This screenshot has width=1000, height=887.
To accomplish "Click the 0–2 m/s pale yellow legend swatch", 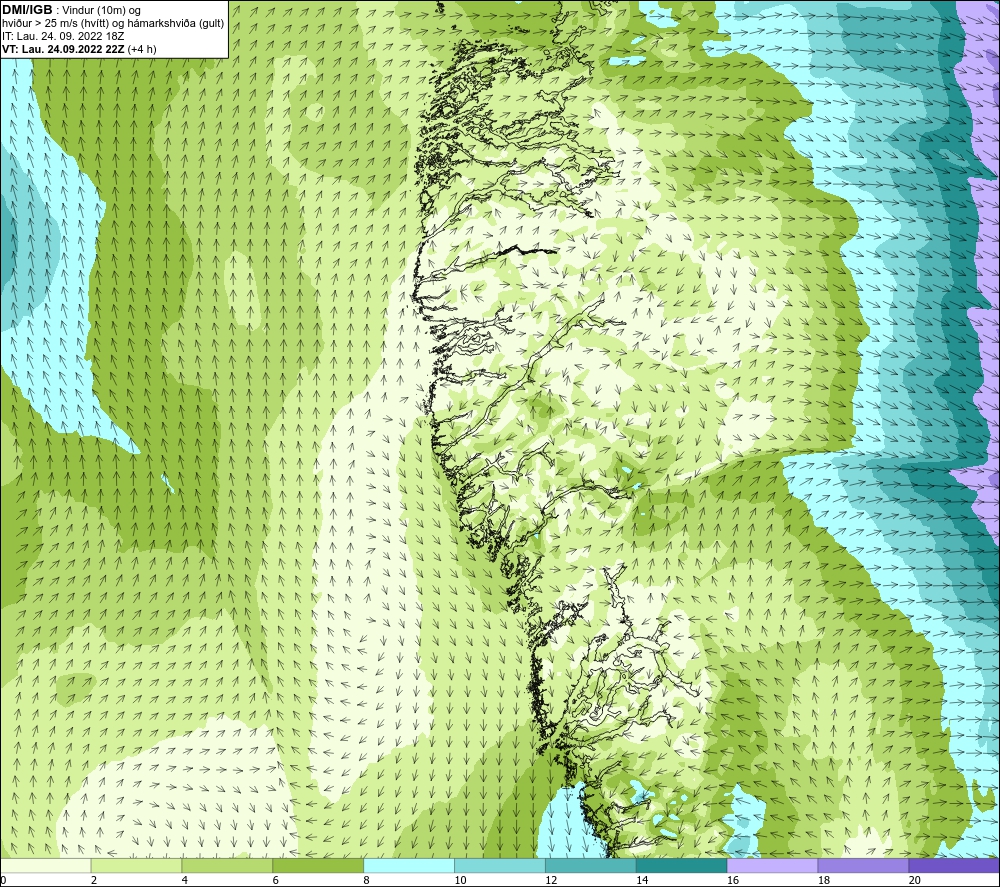I will point(45,865).
